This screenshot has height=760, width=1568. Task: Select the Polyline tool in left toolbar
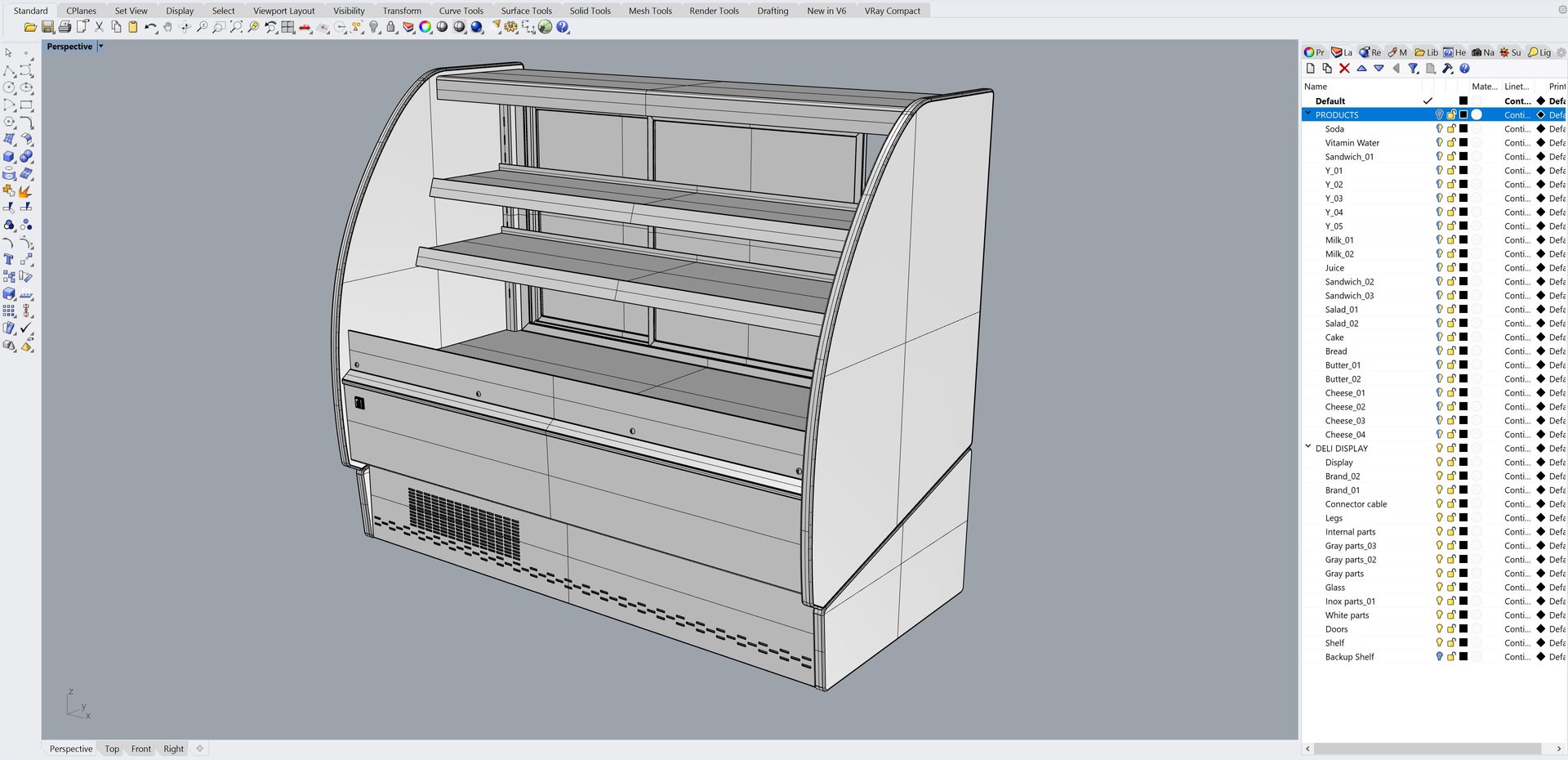click(9, 70)
